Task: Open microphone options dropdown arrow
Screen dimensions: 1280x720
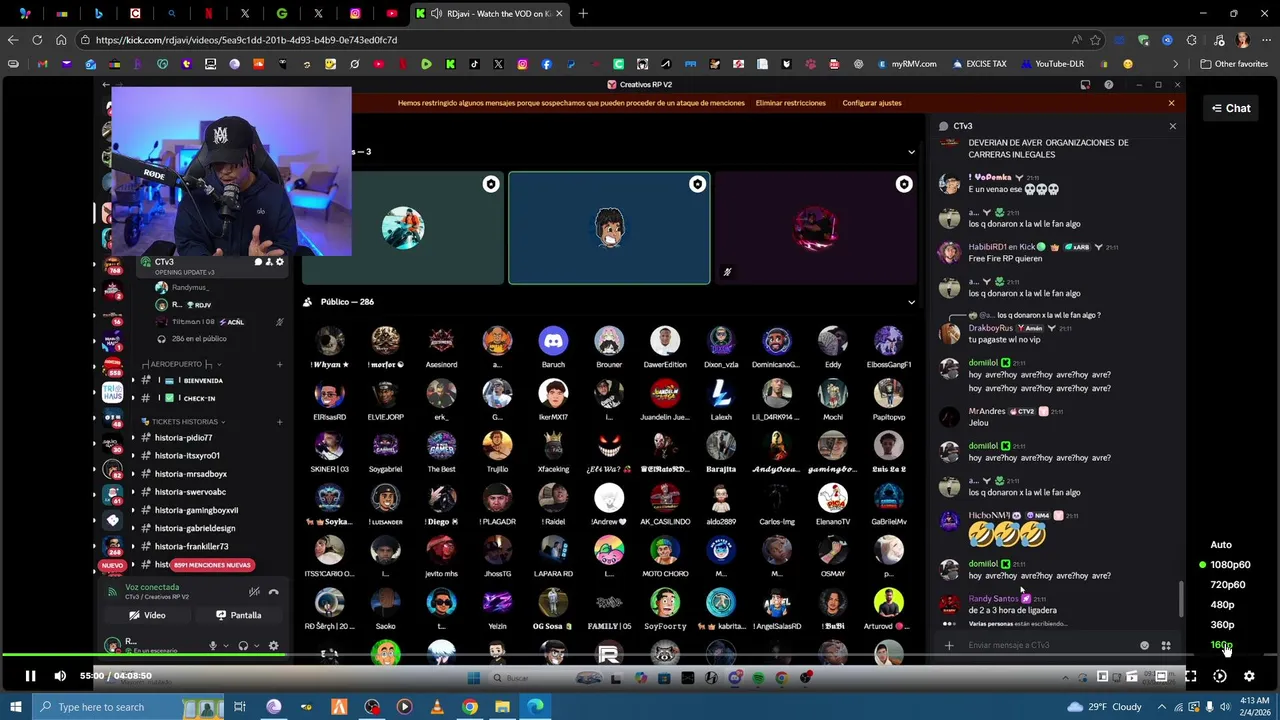Action: 225,646
